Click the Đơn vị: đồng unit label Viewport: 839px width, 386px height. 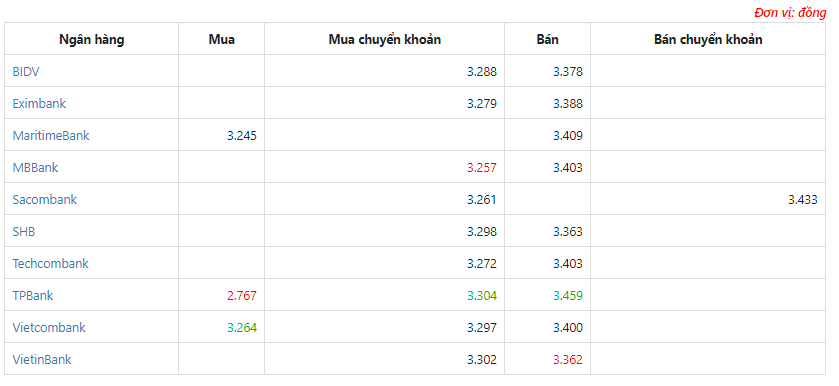click(x=790, y=13)
